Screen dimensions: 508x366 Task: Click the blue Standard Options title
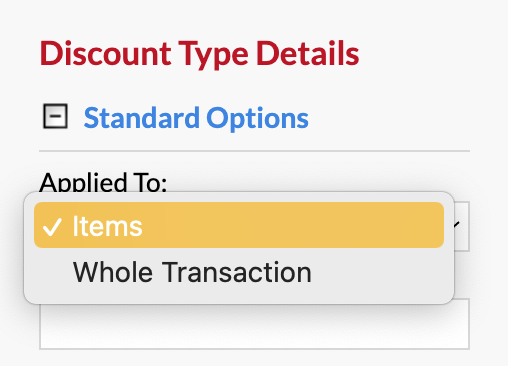pyautogui.click(x=196, y=118)
